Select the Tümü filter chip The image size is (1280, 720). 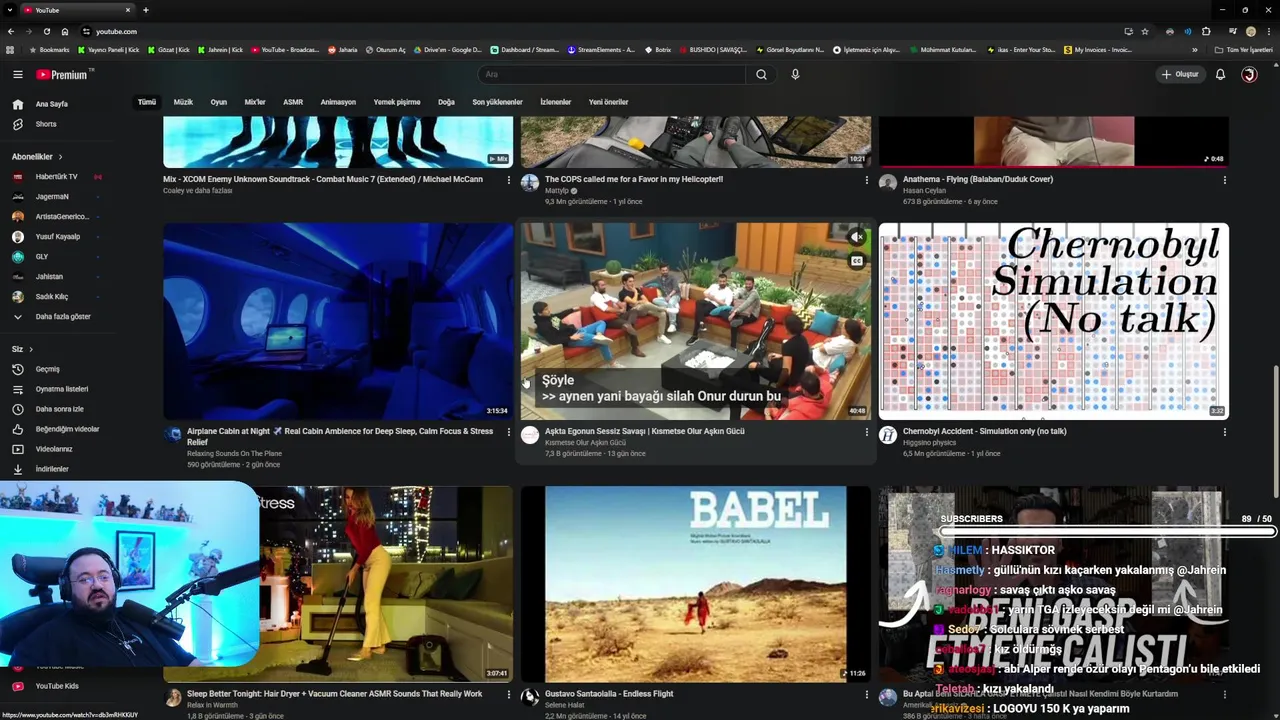[147, 102]
